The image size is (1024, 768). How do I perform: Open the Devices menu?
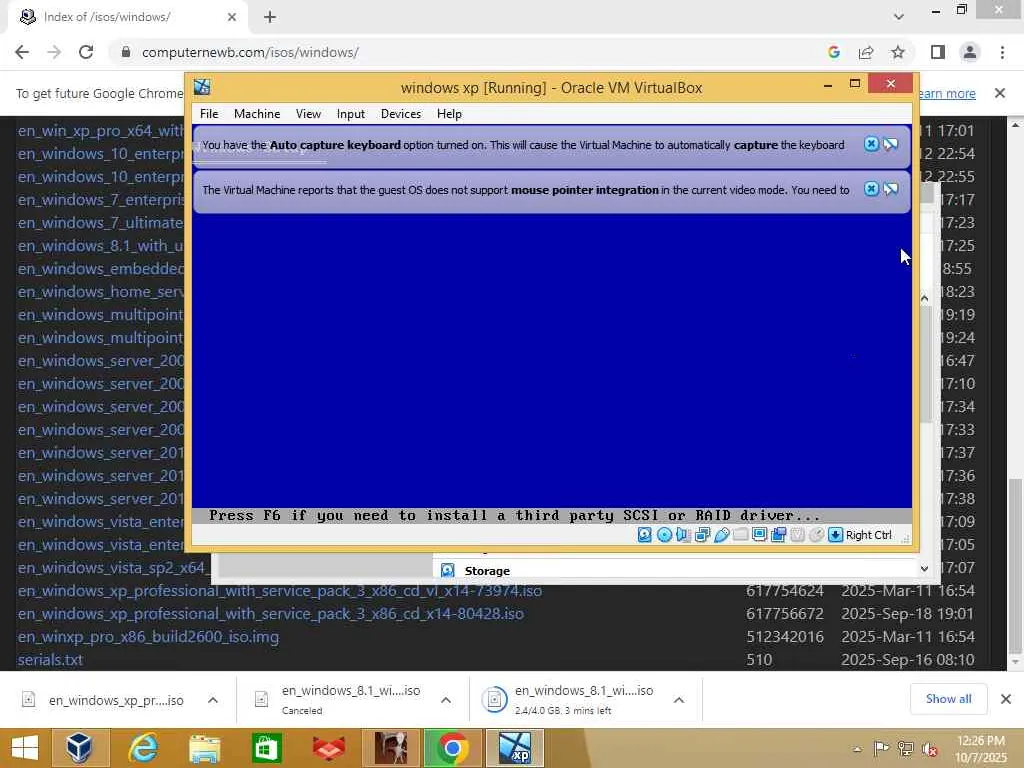[401, 114]
